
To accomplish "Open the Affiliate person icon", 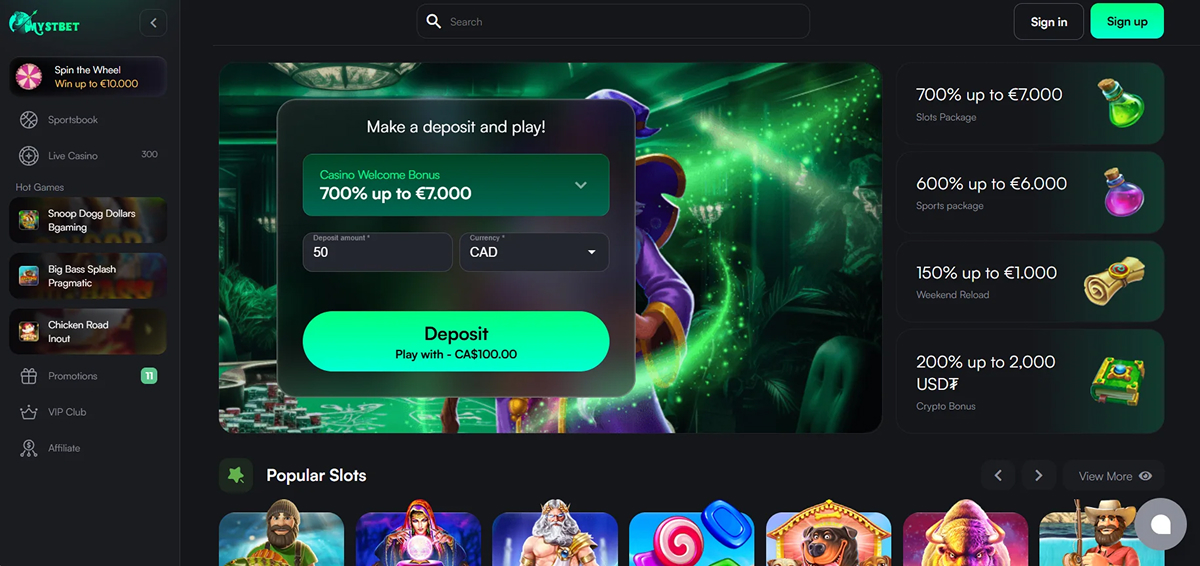I will [29, 448].
